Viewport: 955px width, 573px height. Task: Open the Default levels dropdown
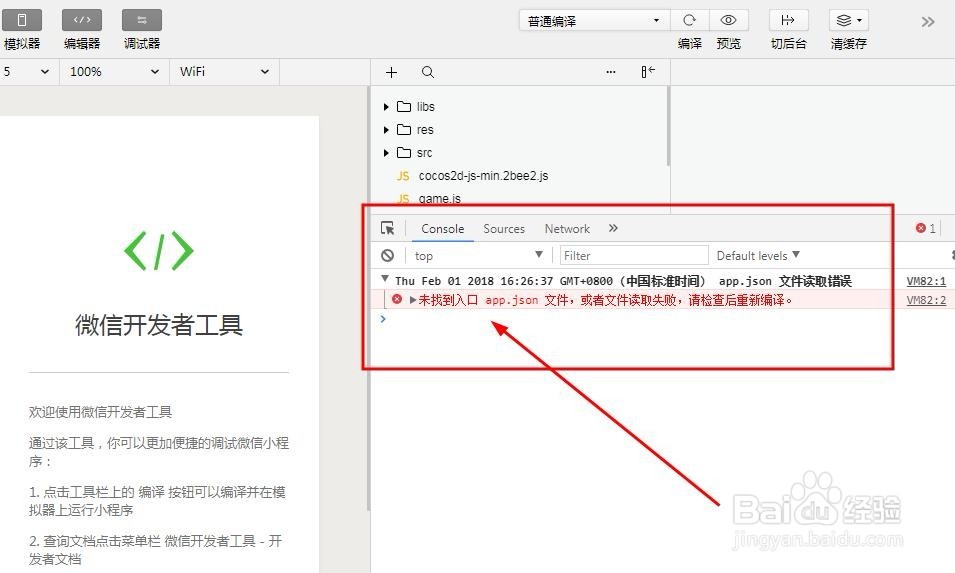[x=758, y=256]
